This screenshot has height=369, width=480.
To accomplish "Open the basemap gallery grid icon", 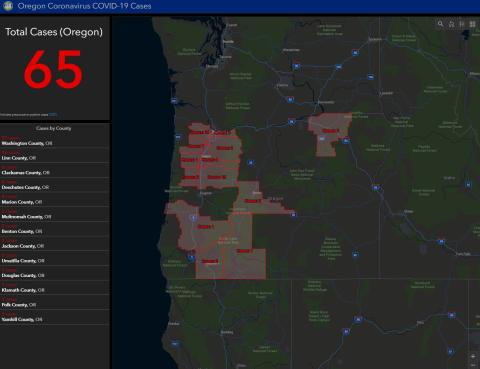I will [x=472, y=24].
